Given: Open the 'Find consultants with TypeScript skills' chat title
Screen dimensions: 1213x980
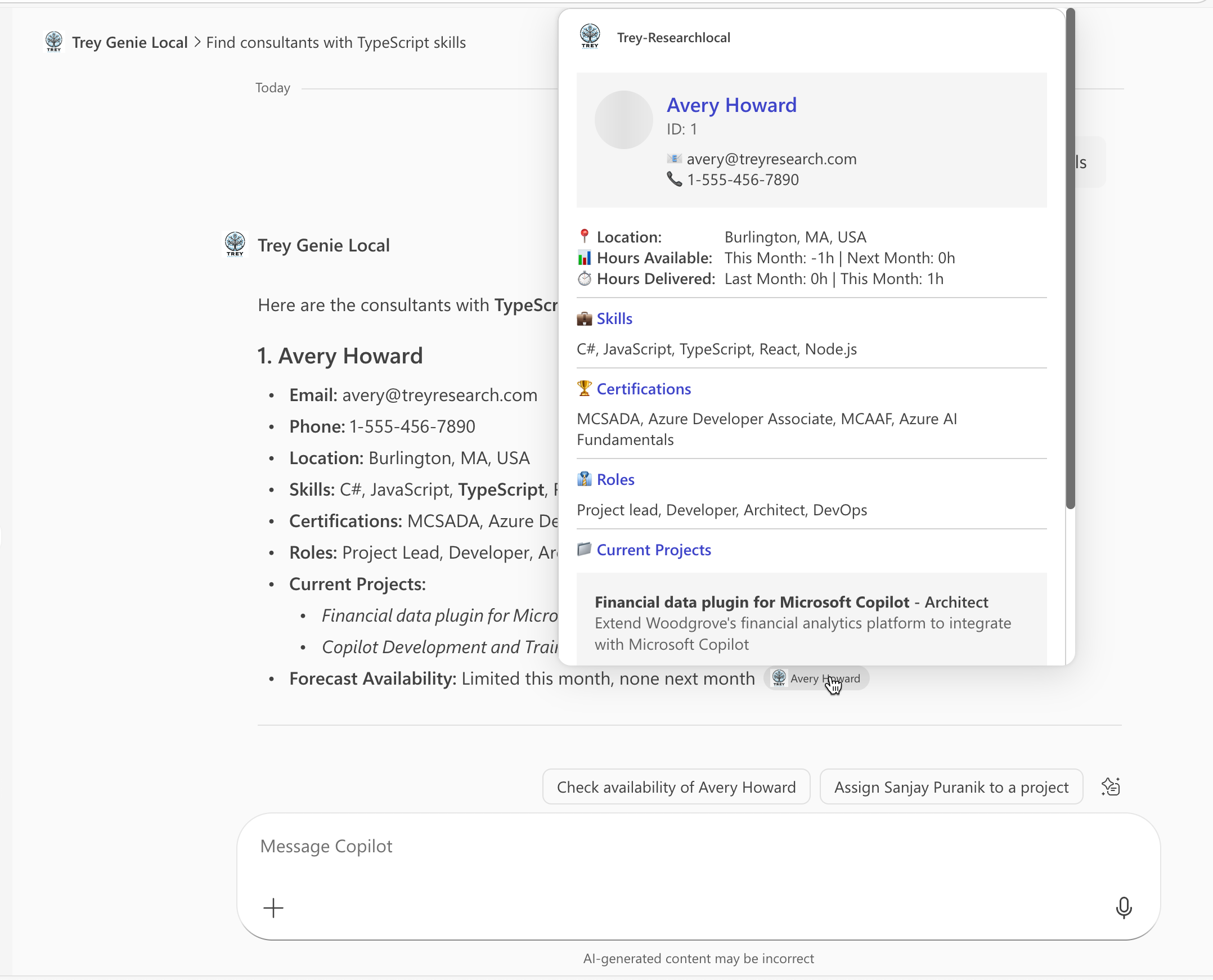Looking at the screenshot, I should 335,42.
